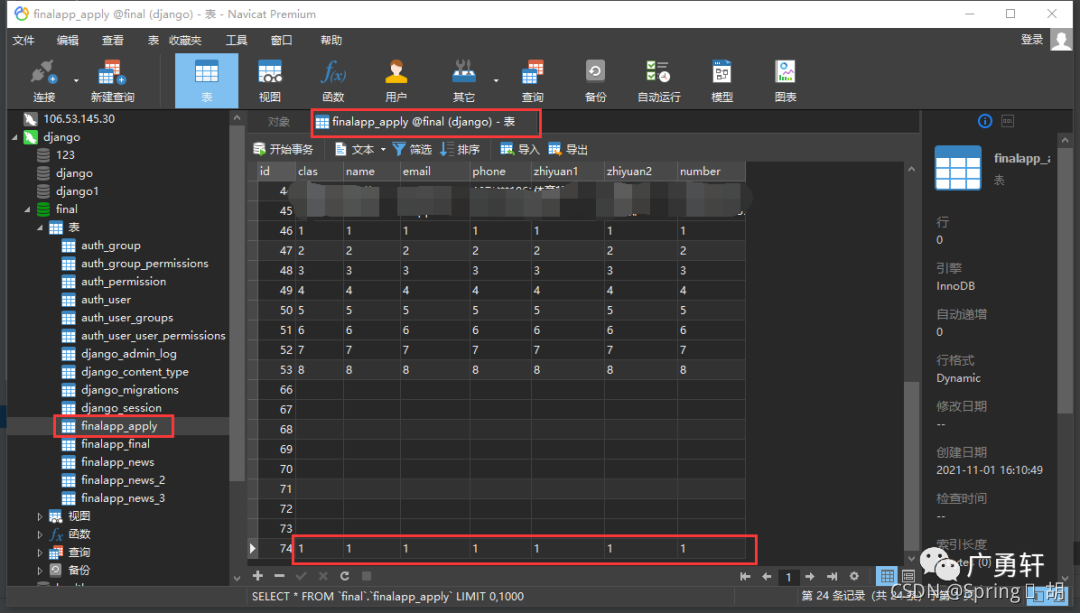Click the 视图 (View) toolbar icon
Screen dimensions: 1080x613
[x=269, y=80]
